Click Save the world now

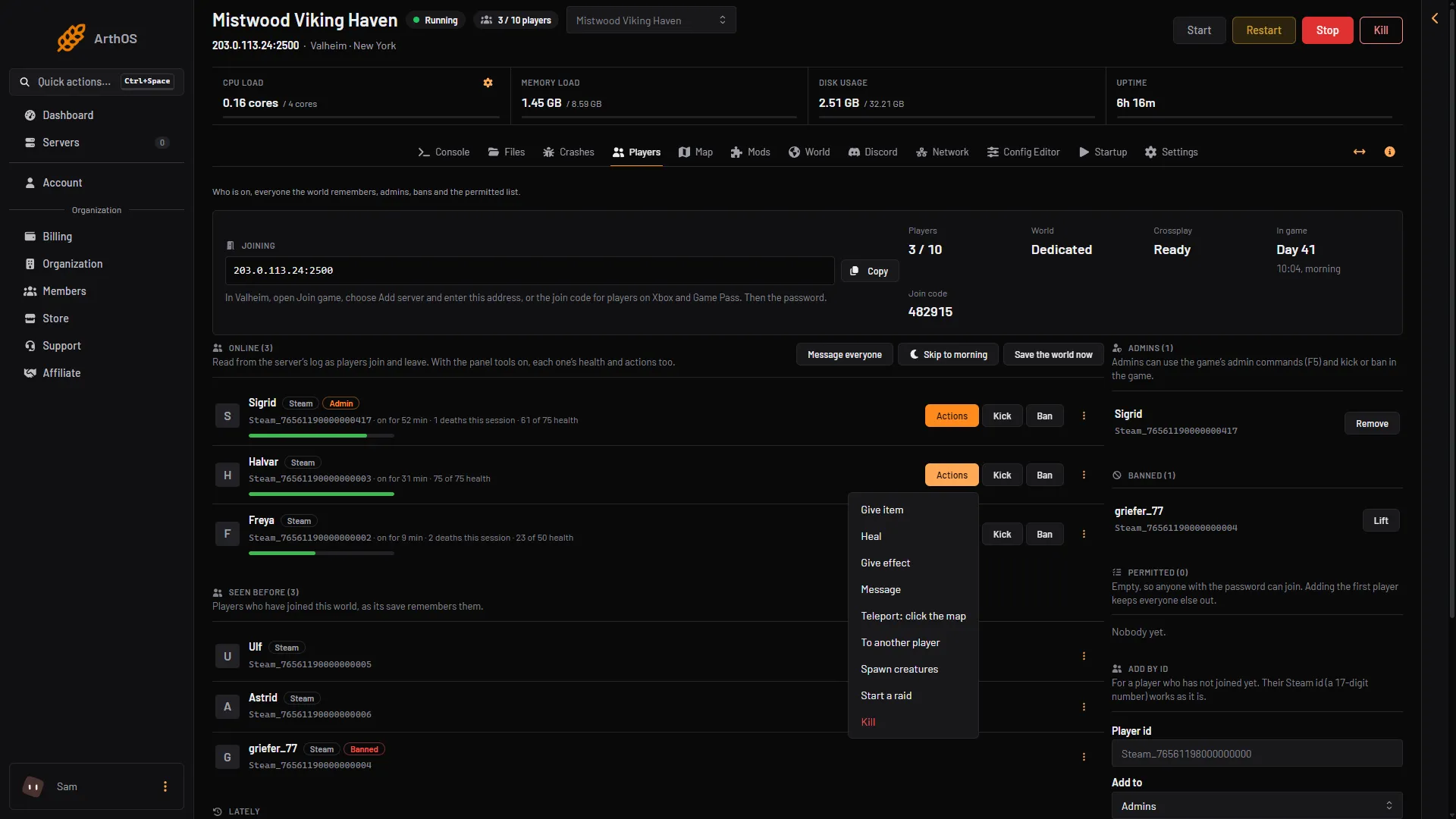tap(1053, 355)
